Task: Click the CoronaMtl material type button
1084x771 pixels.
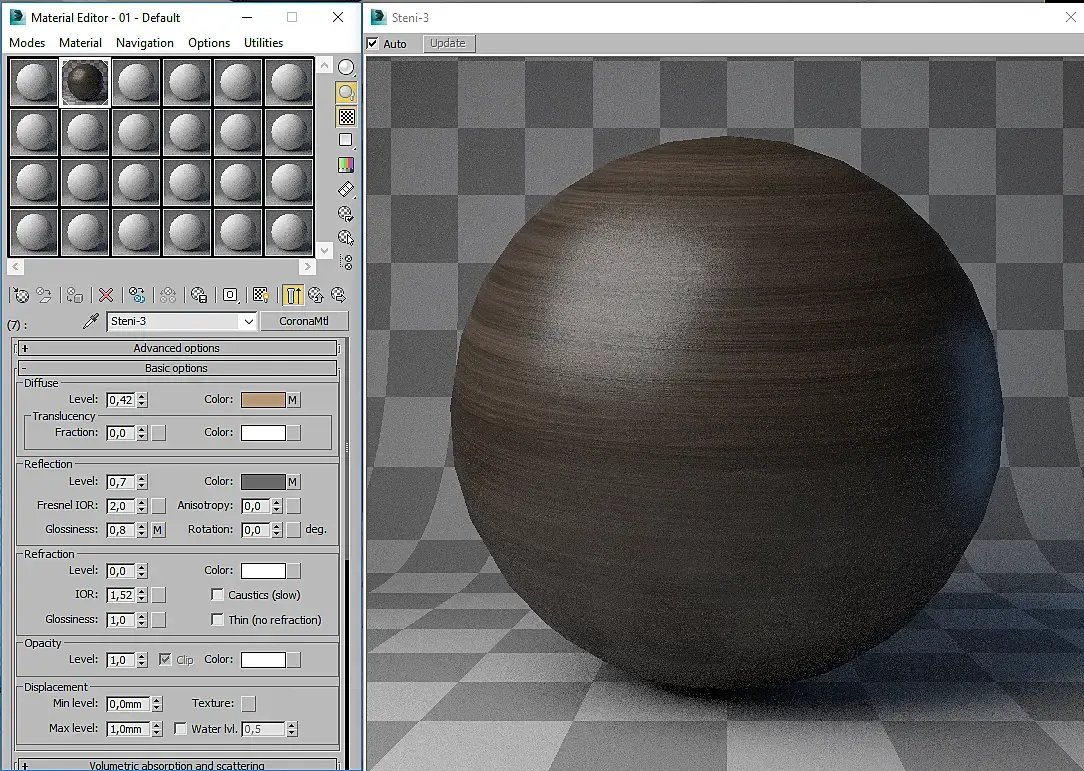Action: coord(304,321)
